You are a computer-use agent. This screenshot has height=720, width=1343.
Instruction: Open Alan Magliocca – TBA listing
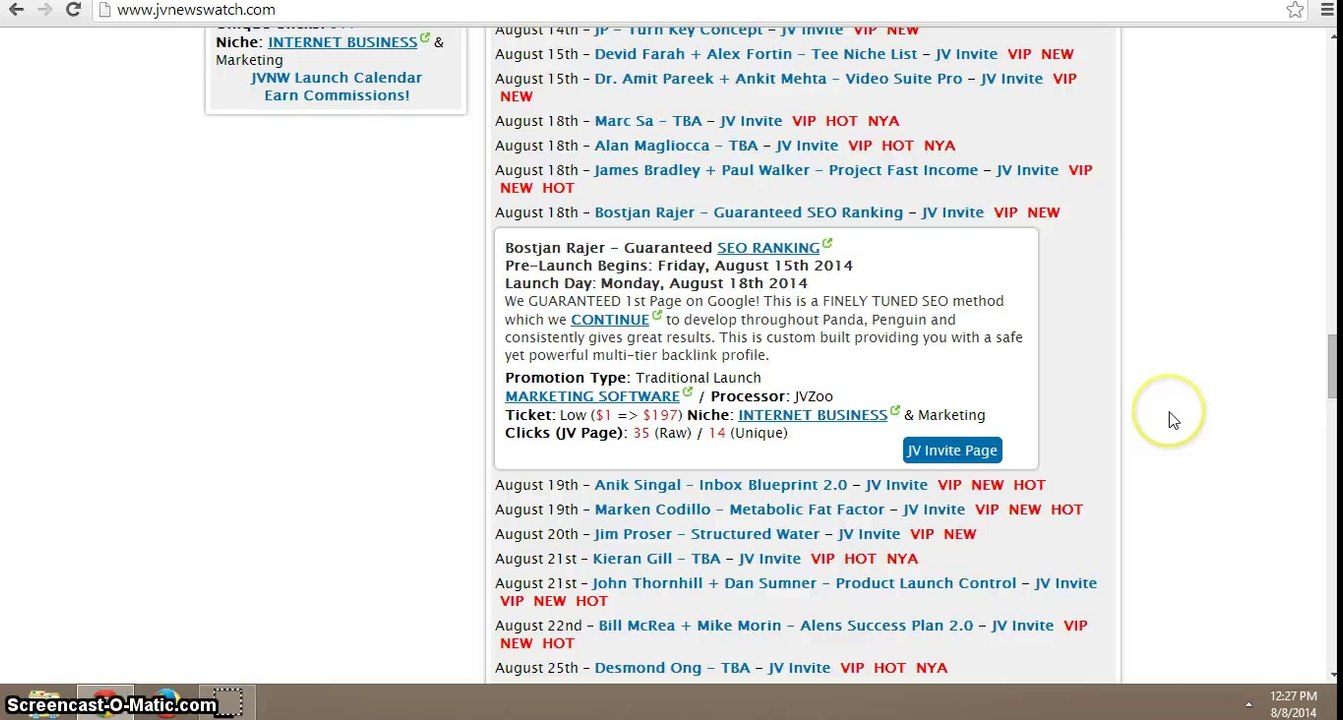click(x=677, y=146)
